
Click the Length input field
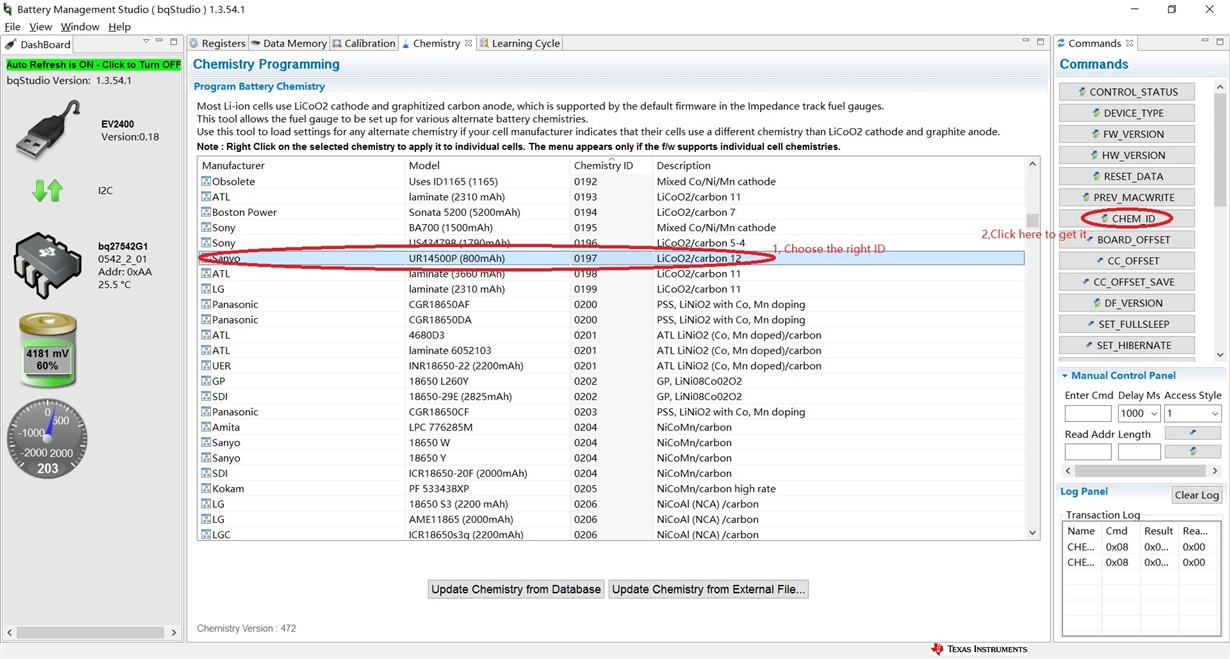pos(1139,452)
